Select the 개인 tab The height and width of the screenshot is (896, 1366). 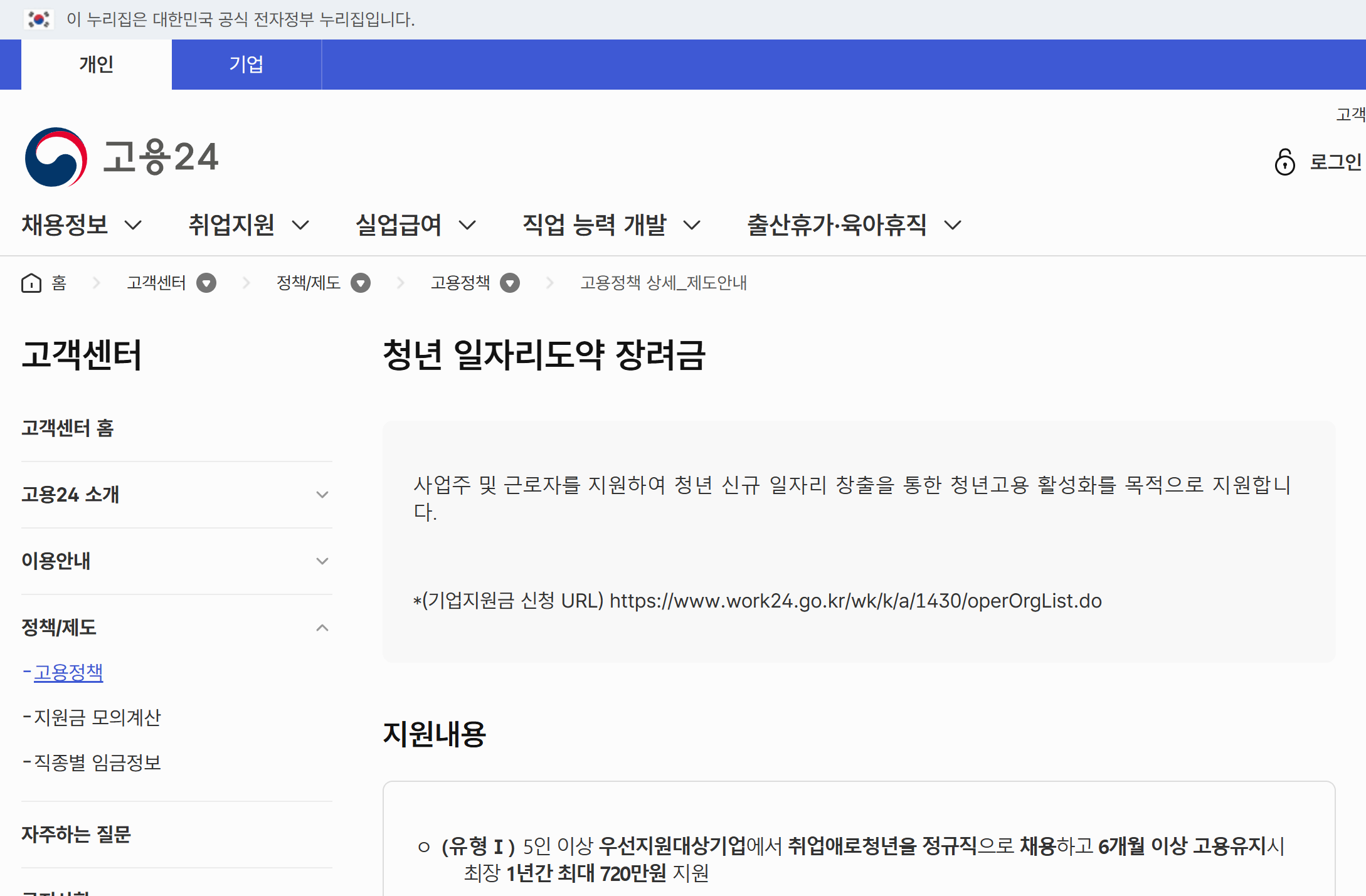96,65
